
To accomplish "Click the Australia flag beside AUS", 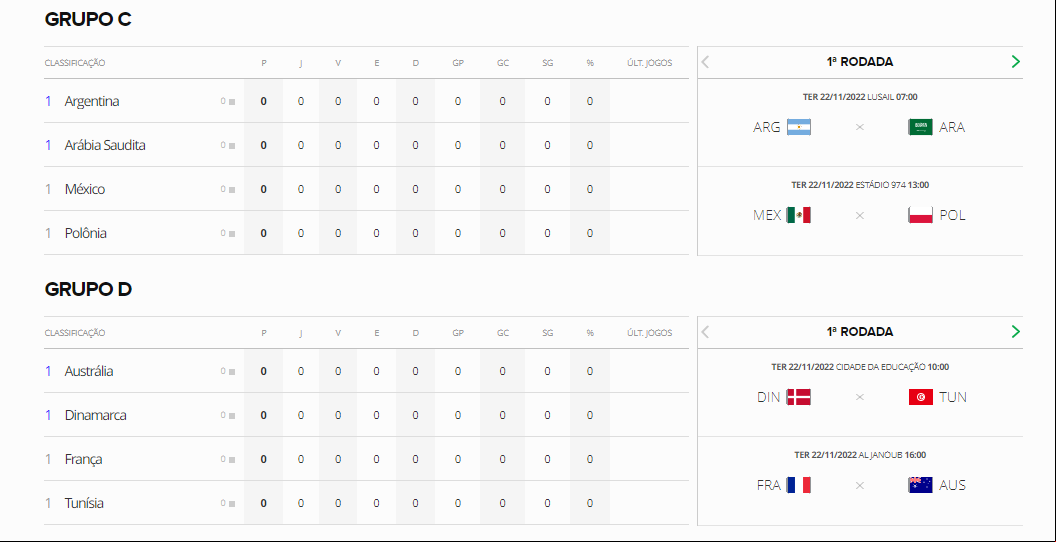I will 920,485.
